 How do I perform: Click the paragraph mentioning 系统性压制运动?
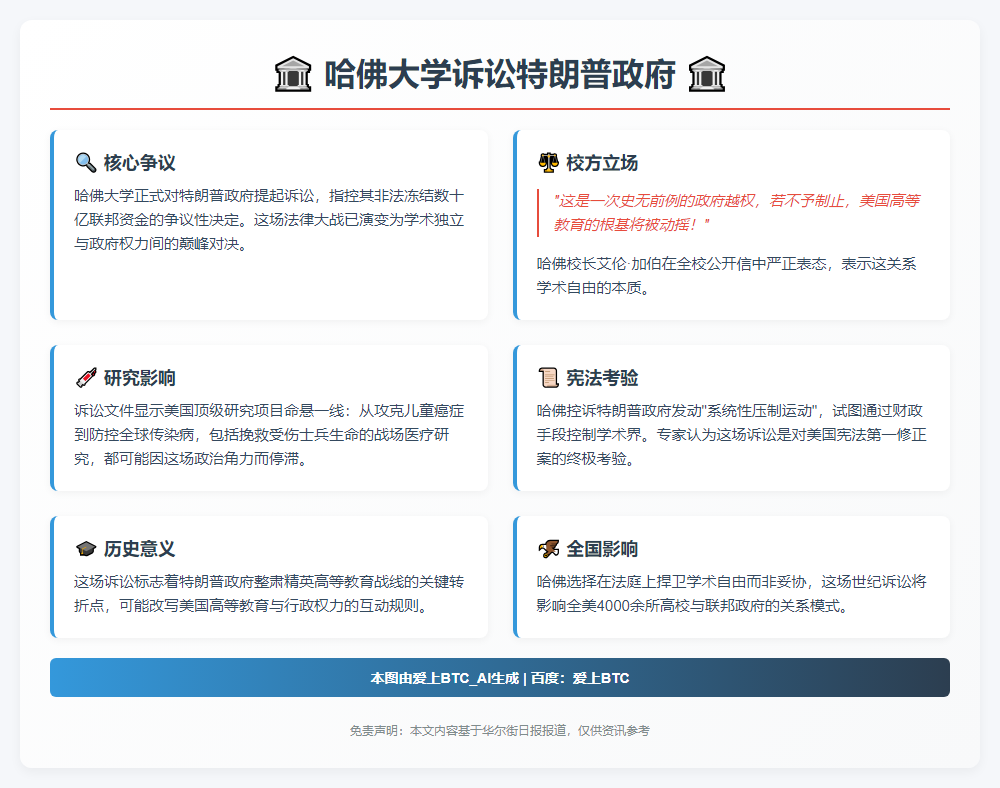click(732, 434)
